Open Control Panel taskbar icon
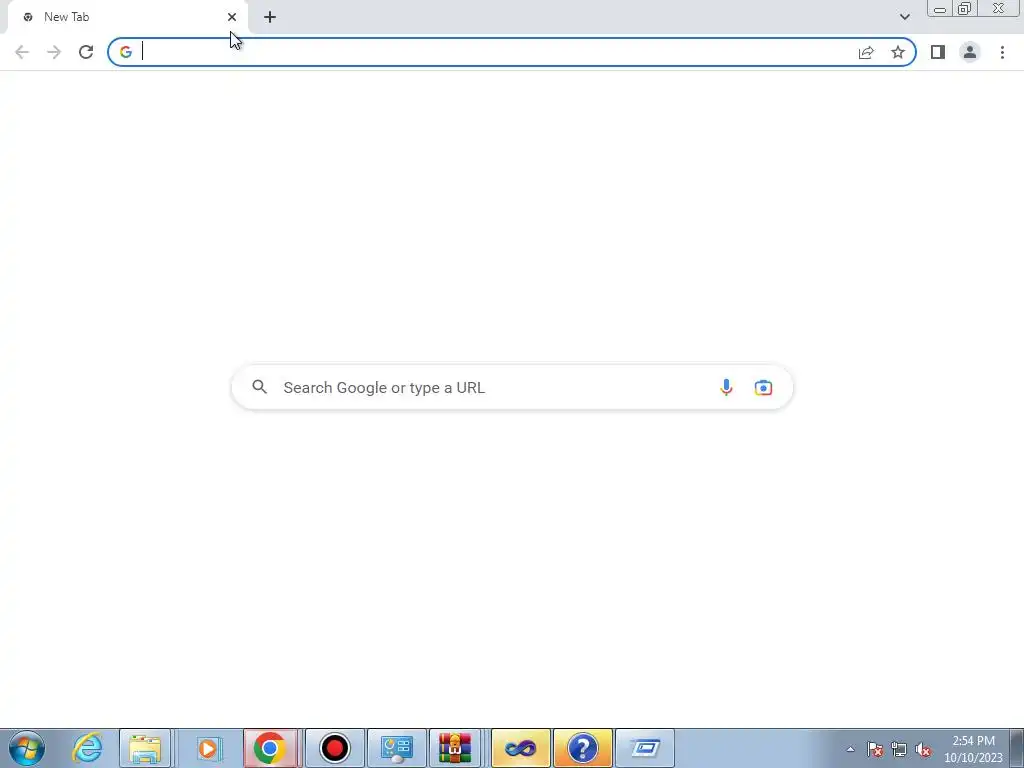 pyautogui.click(x=396, y=748)
